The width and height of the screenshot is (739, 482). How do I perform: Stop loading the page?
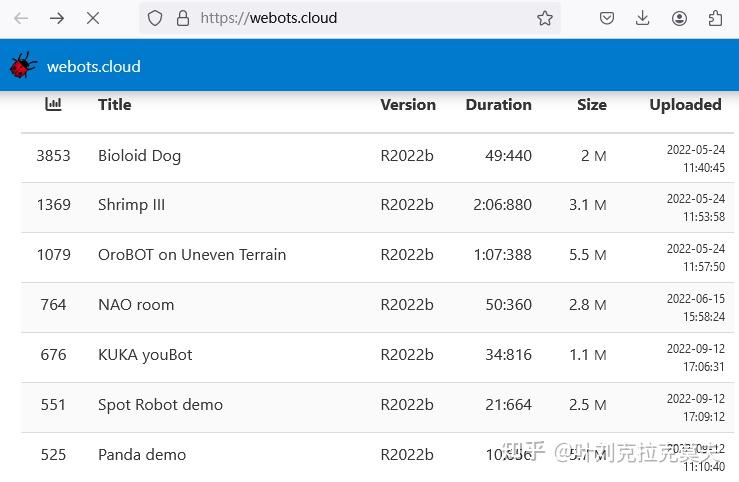click(x=93, y=18)
